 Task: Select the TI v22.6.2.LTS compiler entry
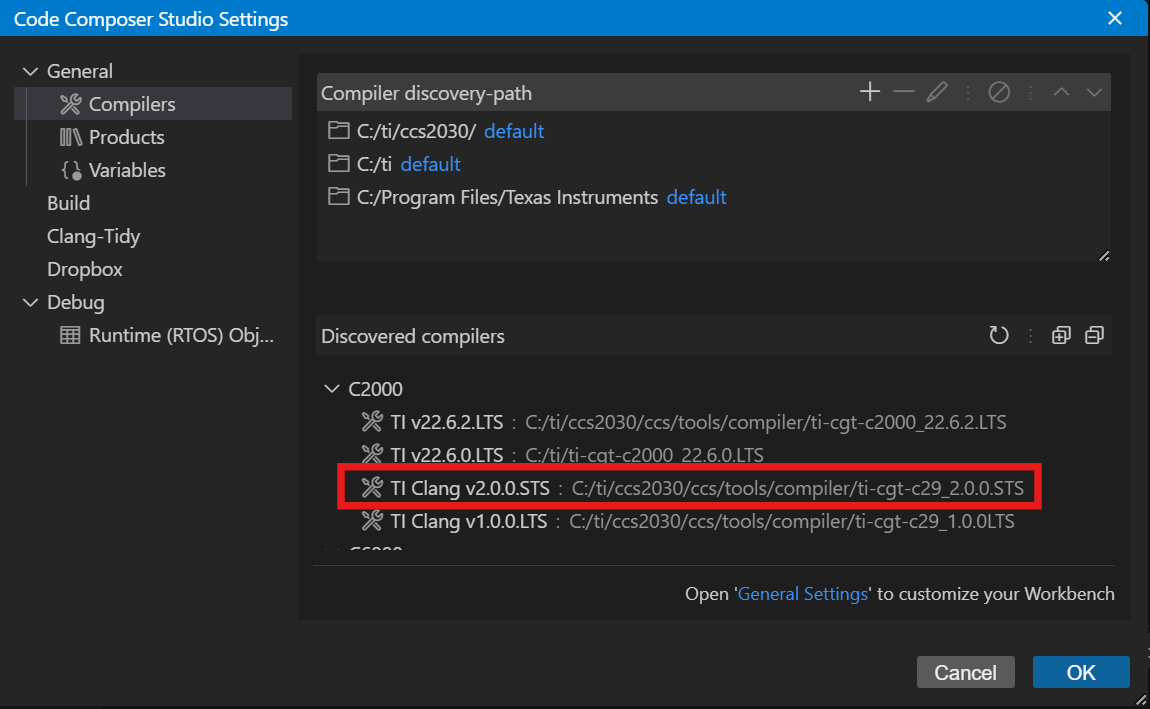tap(446, 422)
